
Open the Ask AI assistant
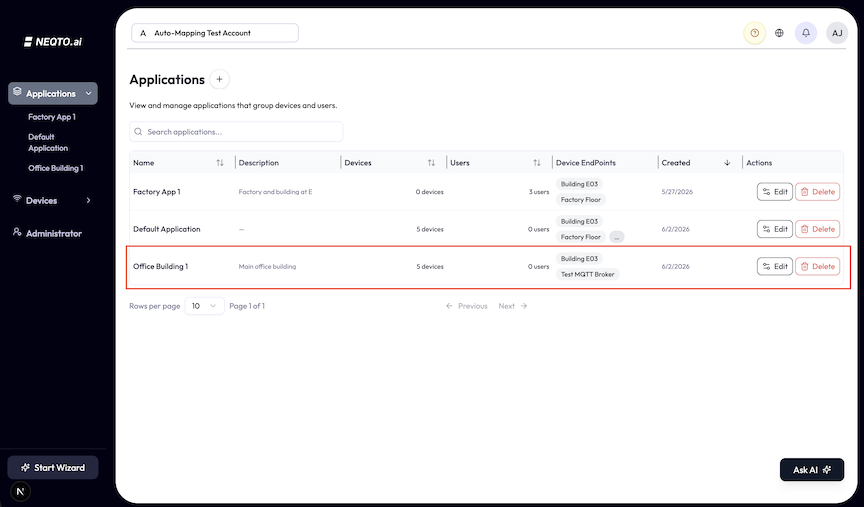click(x=812, y=470)
